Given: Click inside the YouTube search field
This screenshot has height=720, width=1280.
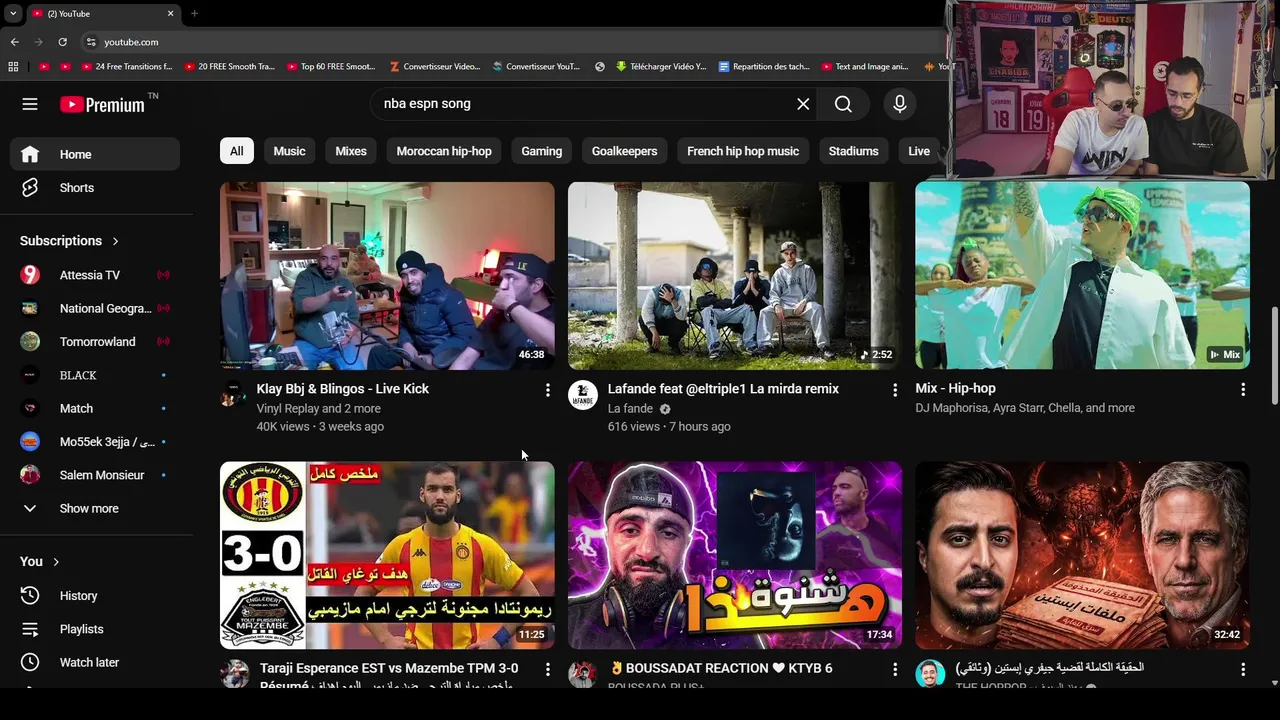Looking at the screenshot, I should tap(585, 104).
